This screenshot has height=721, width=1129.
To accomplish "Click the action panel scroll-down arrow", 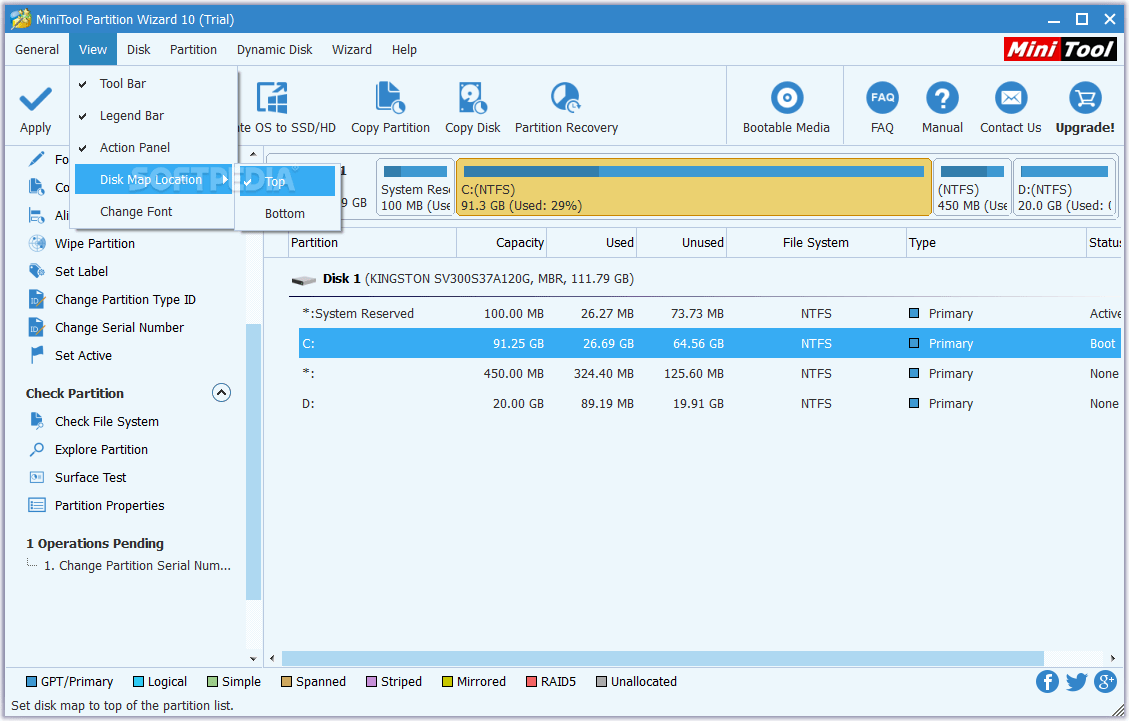I will tap(253, 658).
